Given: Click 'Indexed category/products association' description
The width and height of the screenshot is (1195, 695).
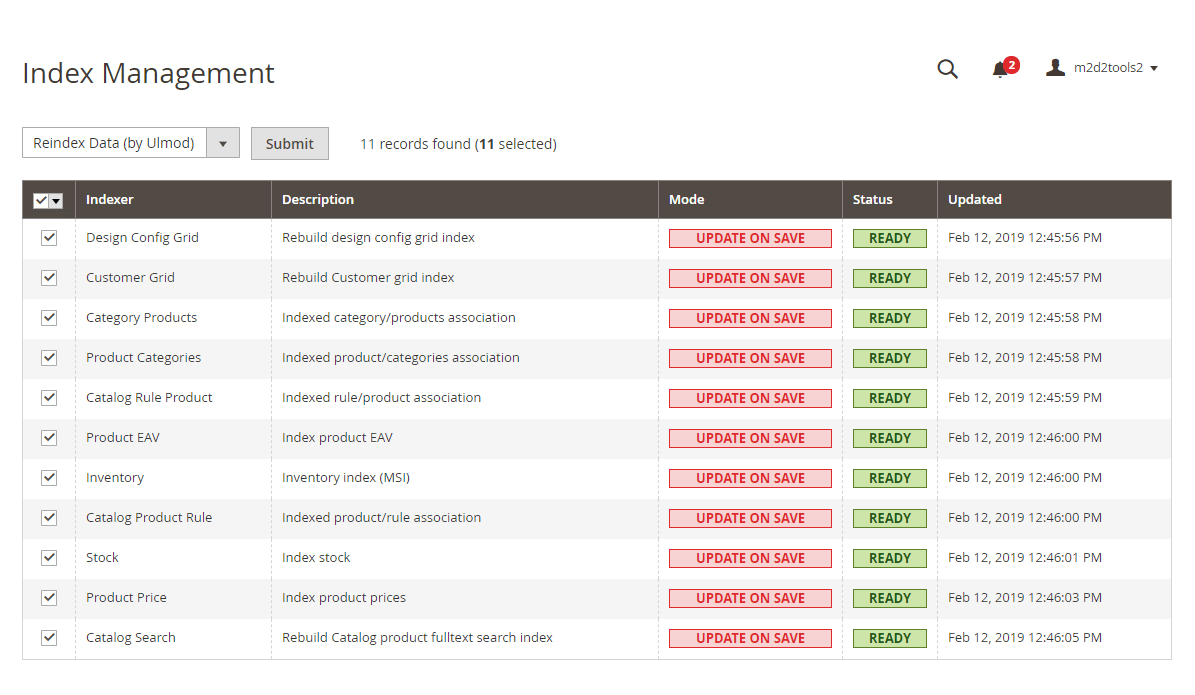Looking at the screenshot, I should [x=399, y=318].
